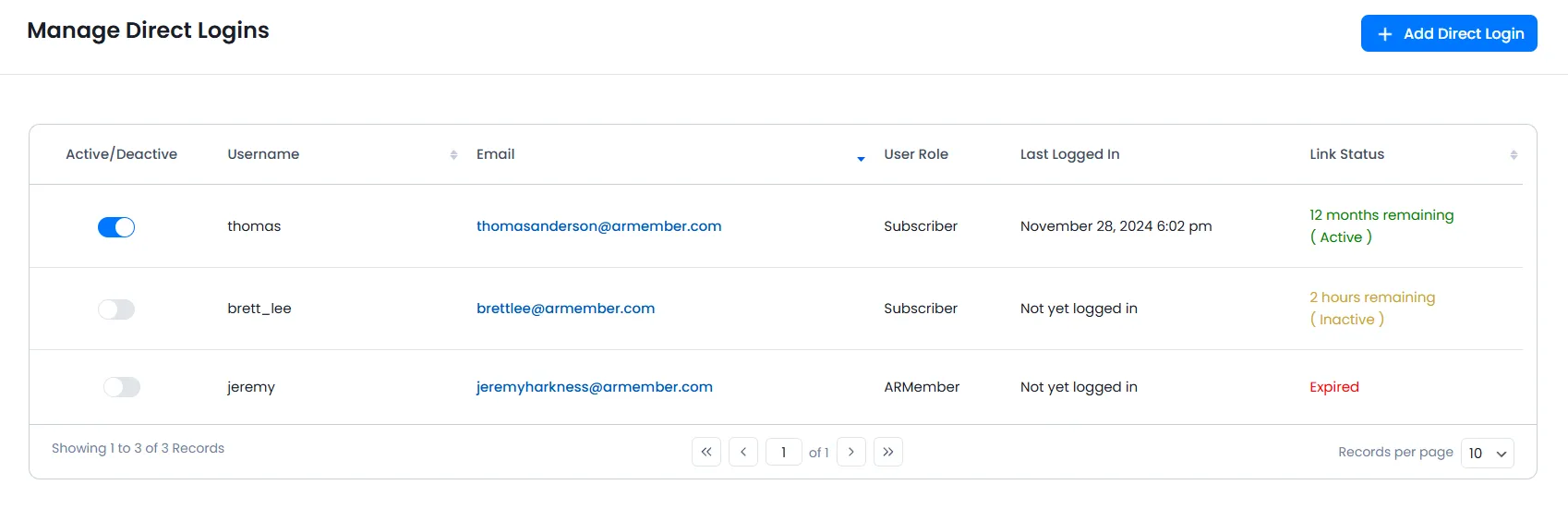The width and height of the screenshot is (1568, 509).
Task: Toggle the switch in jeremy's row
Action: point(122,387)
